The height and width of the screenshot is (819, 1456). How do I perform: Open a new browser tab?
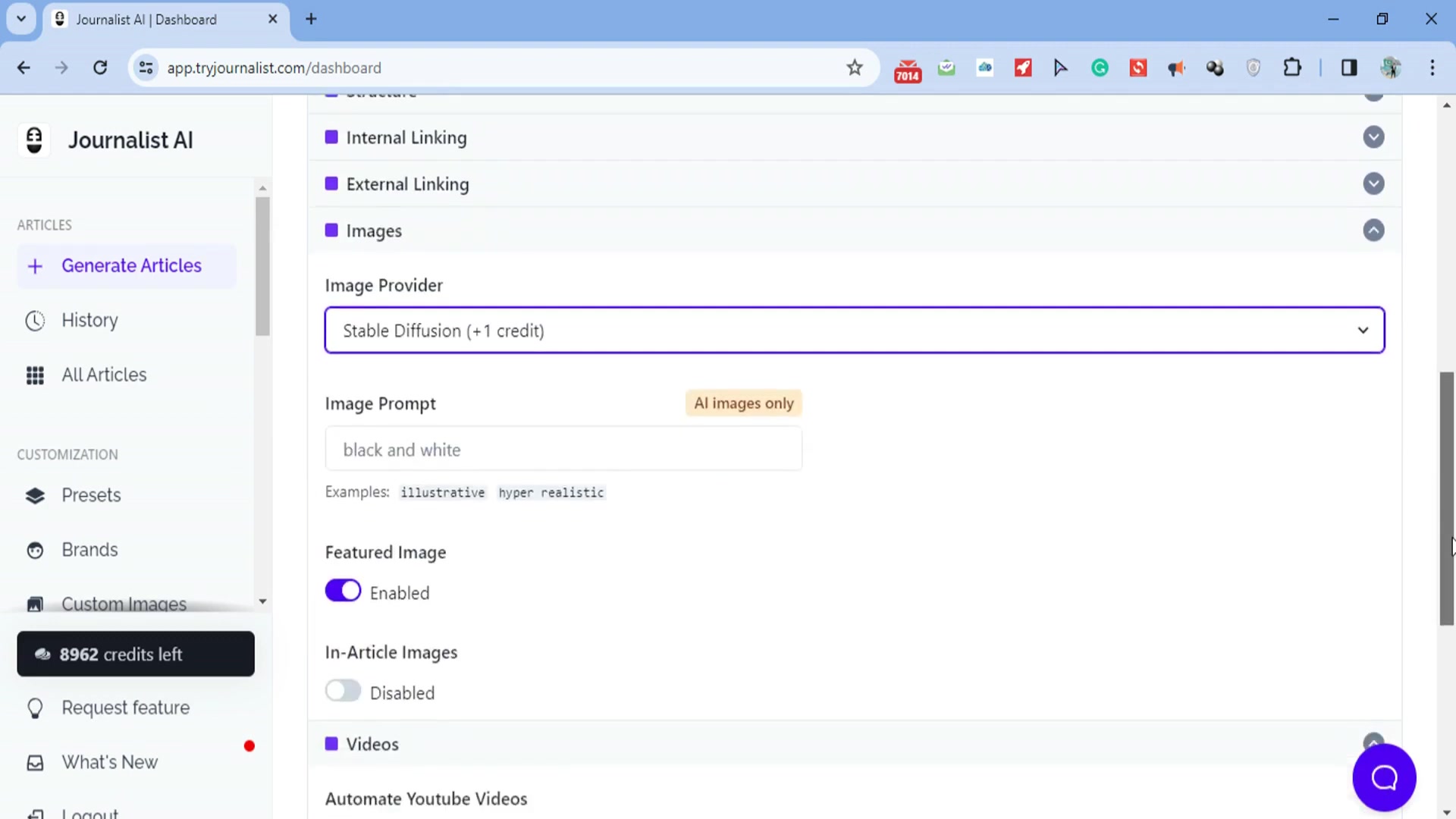click(311, 19)
